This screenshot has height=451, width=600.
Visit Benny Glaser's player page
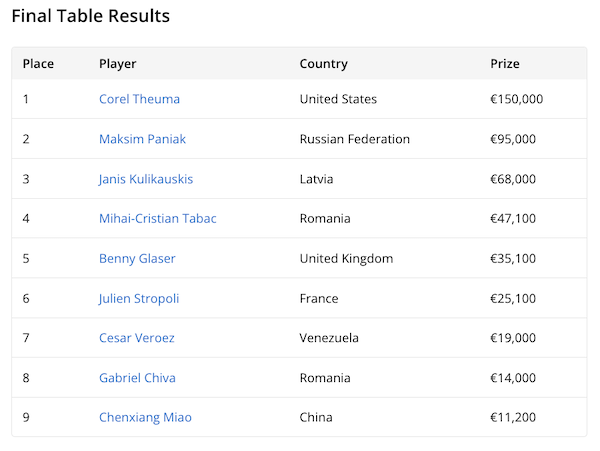point(137,258)
